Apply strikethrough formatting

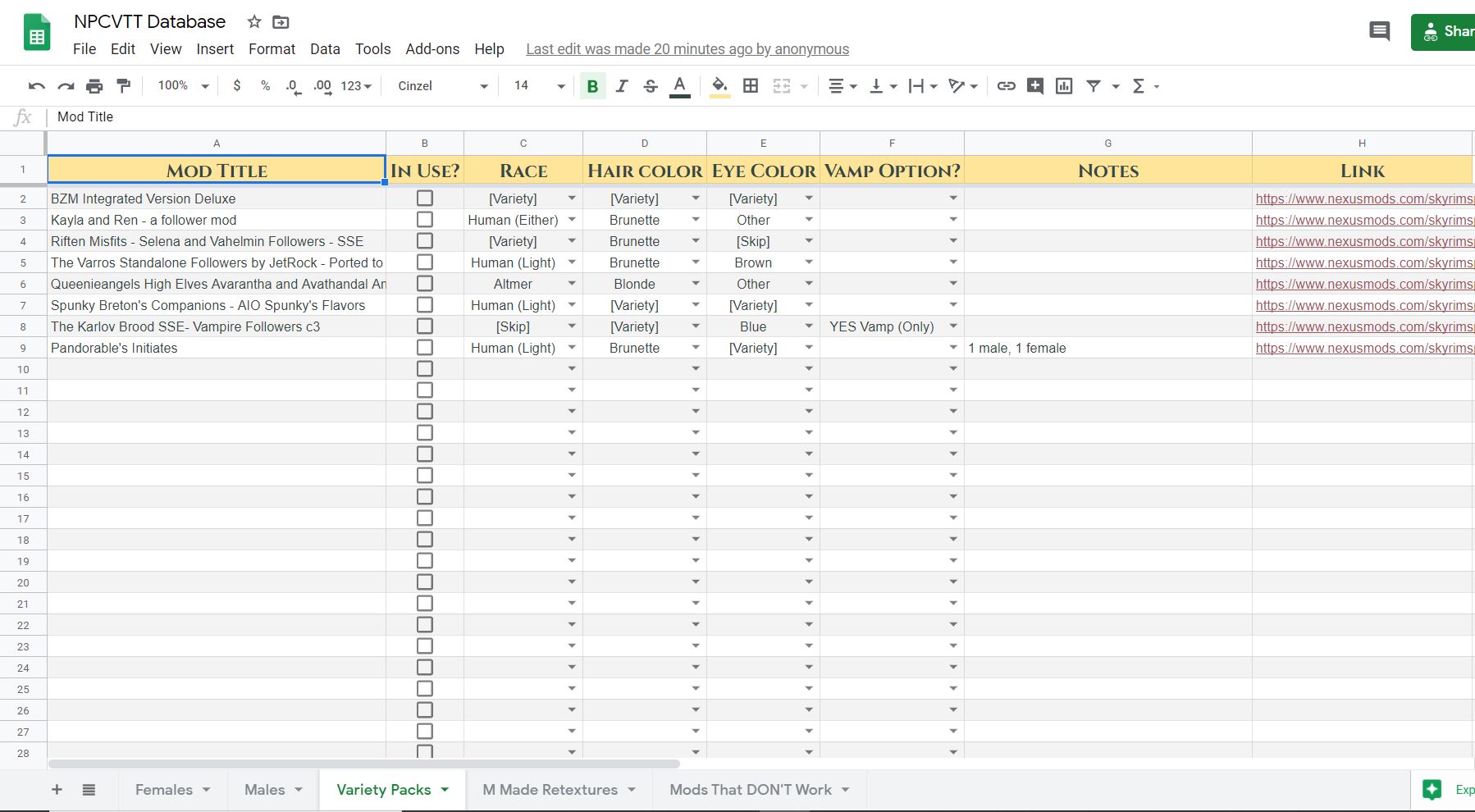point(651,86)
